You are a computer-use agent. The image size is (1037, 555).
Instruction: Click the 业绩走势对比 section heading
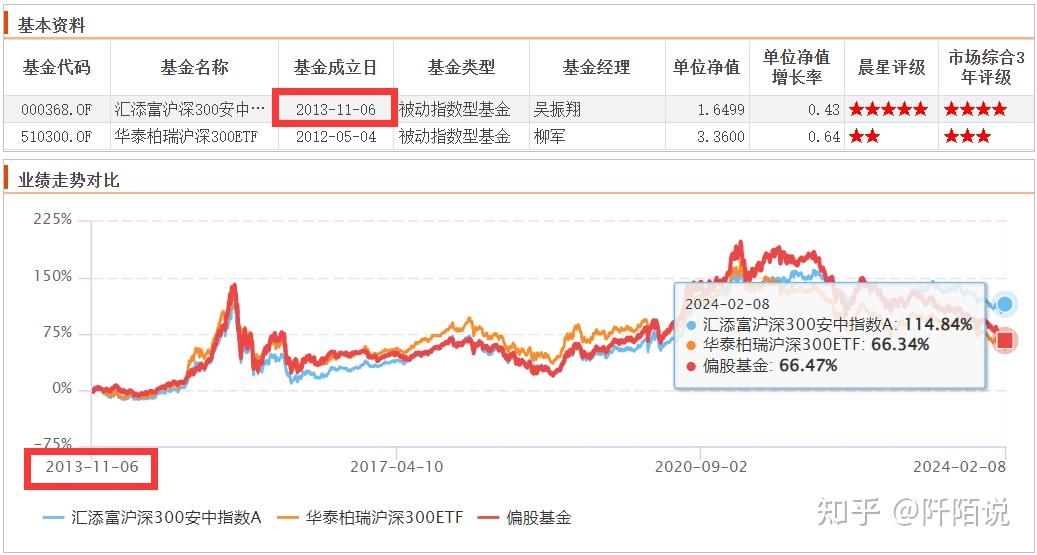(69, 180)
